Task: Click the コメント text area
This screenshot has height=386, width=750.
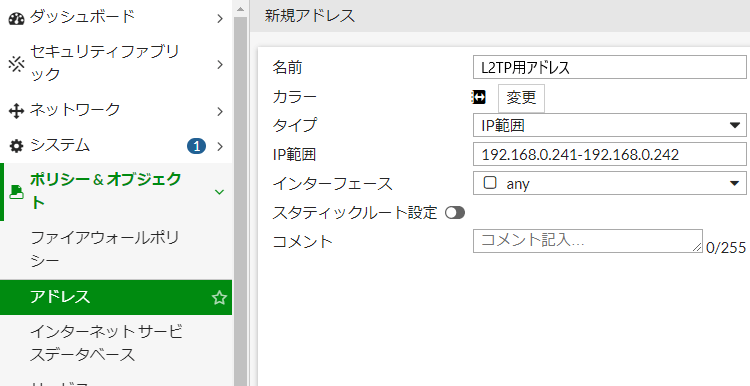Action: 588,241
